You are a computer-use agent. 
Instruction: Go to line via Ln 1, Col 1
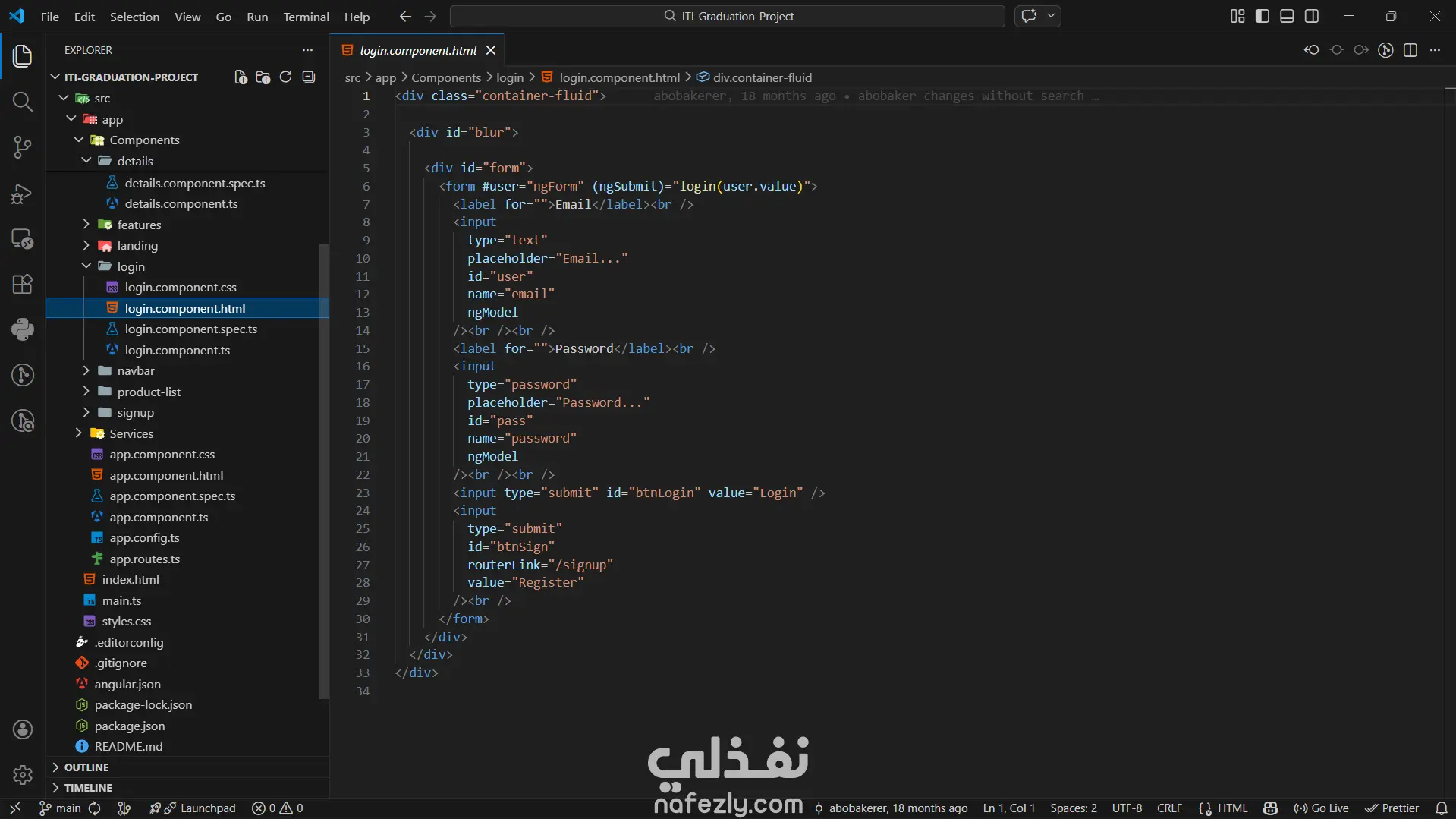click(x=1008, y=808)
